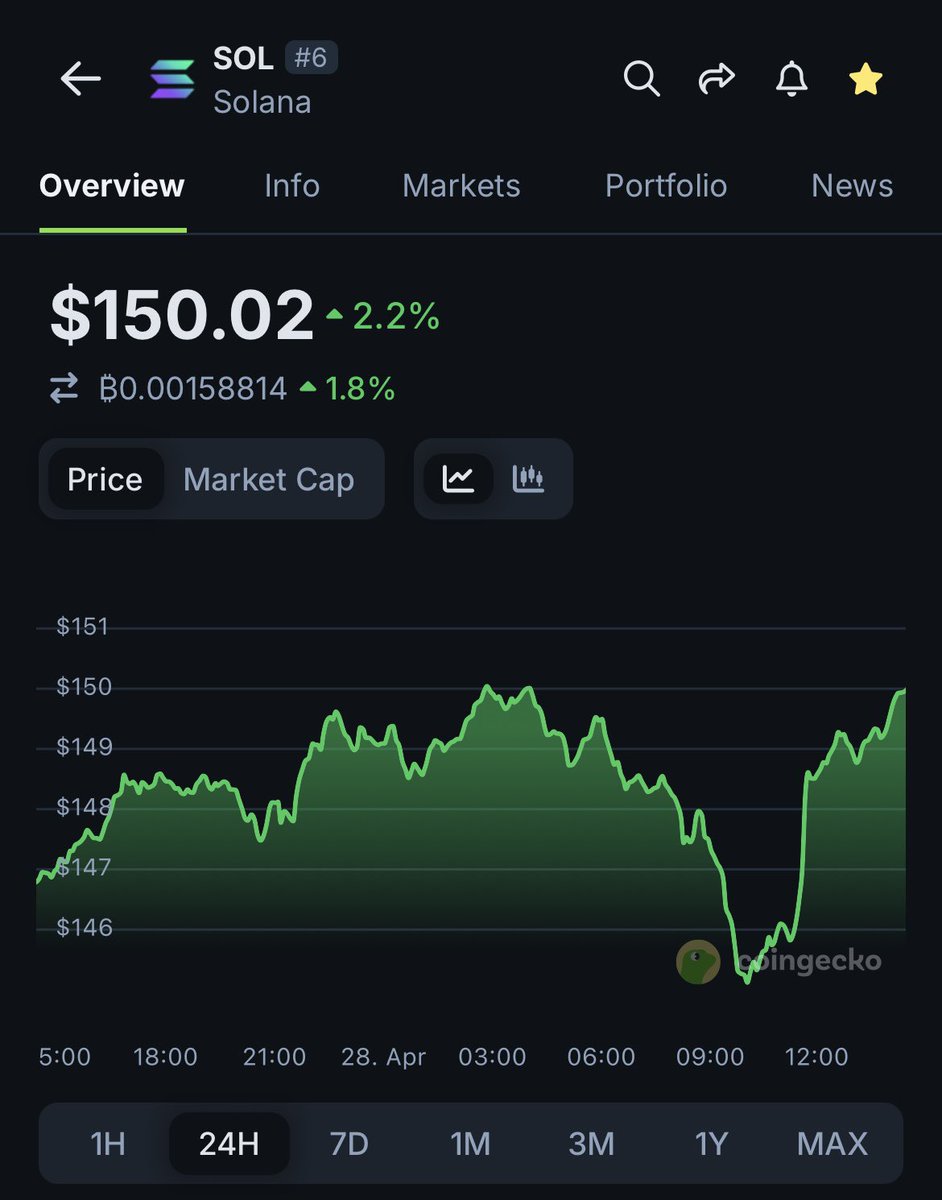Choose the 24H time range
Viewport: 942px width, 1200px height.
point(229,1144)
